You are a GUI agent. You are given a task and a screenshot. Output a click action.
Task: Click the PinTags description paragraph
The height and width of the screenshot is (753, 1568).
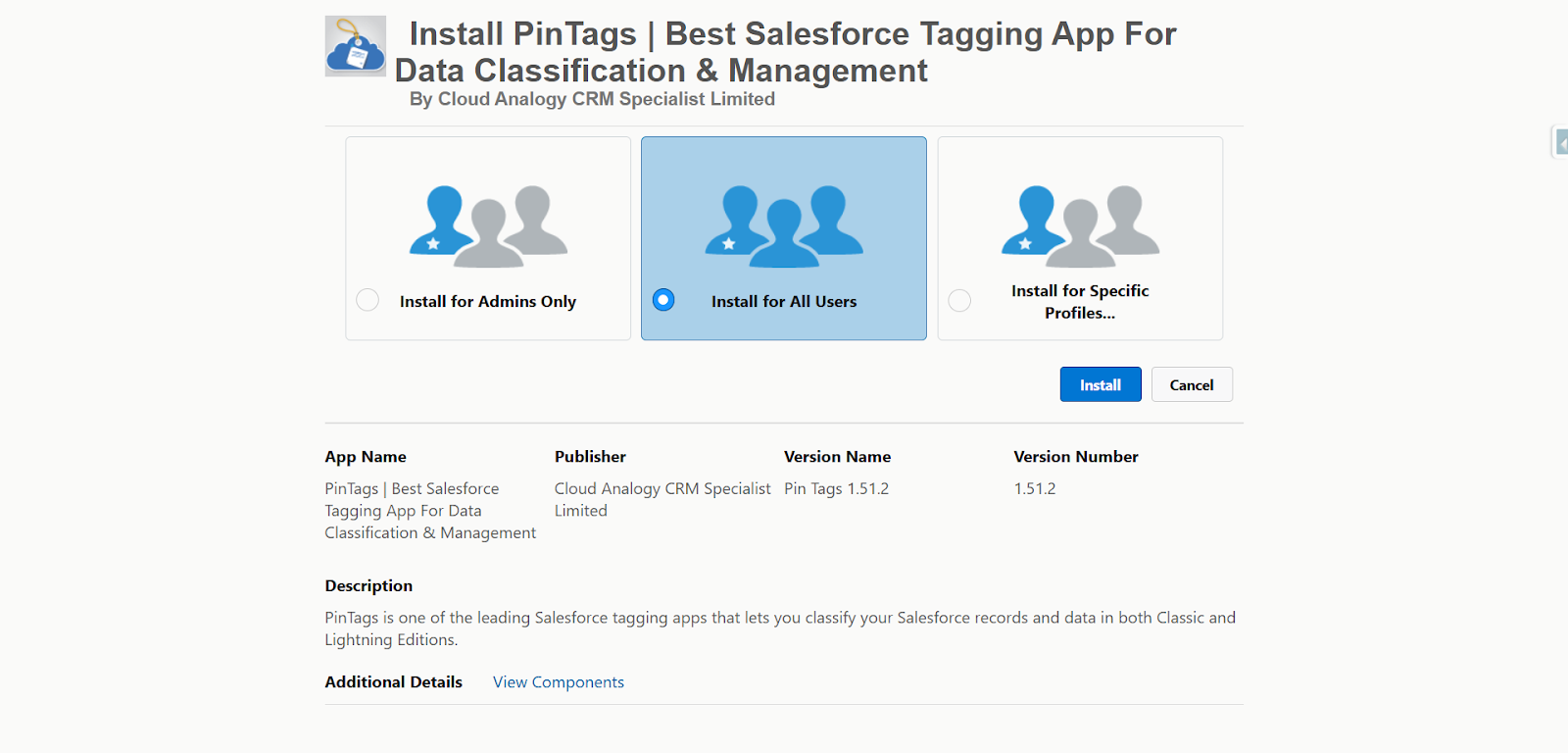pyautogui.click(x=779, y=627)
